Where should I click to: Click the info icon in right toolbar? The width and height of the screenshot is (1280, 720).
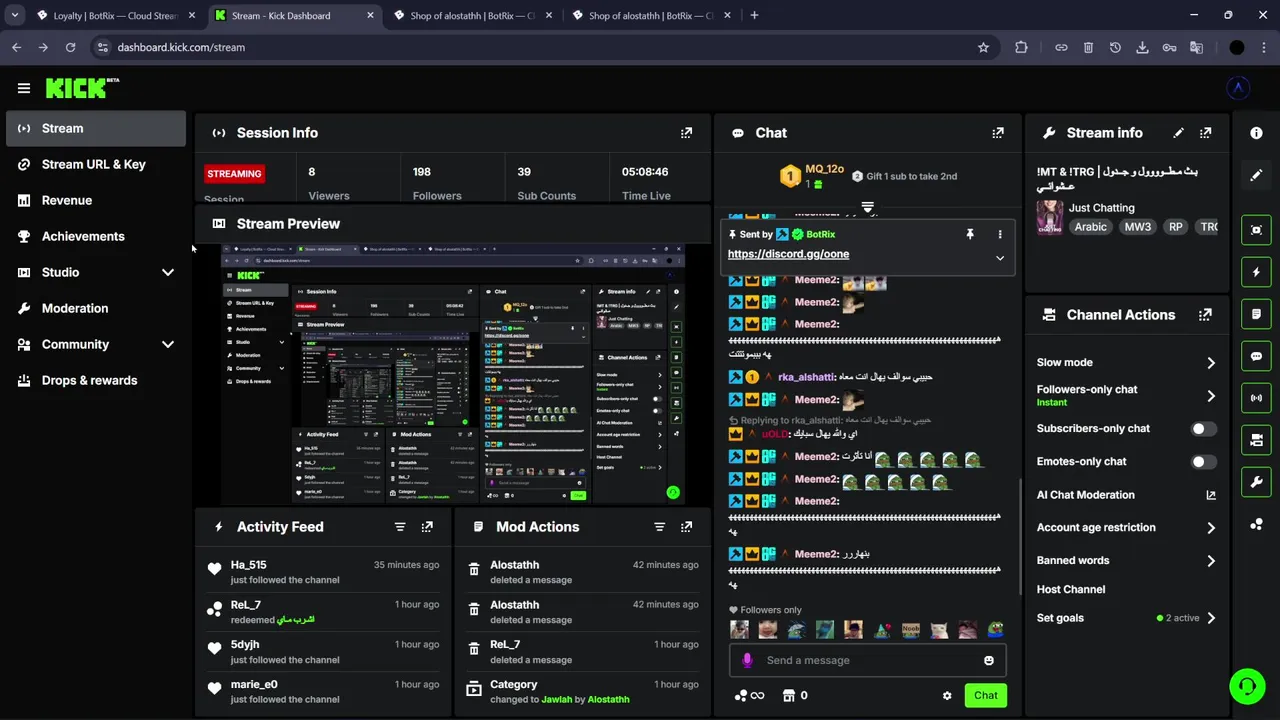[x=1256, y=133]
